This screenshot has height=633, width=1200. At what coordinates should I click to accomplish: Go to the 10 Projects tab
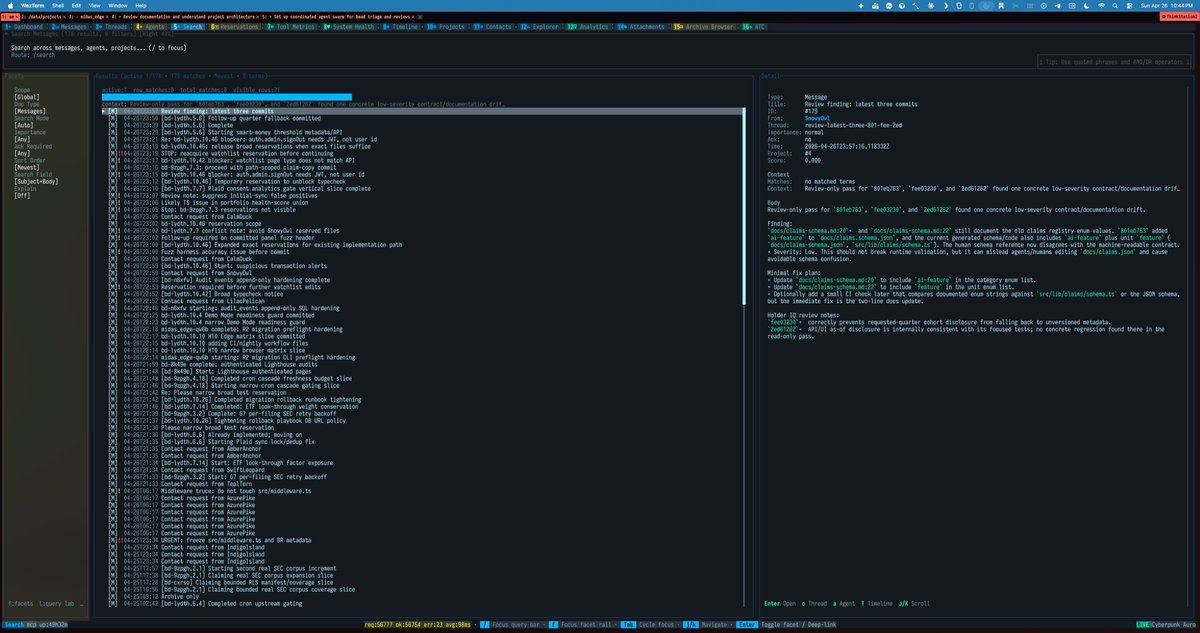(x=446, y=28)
